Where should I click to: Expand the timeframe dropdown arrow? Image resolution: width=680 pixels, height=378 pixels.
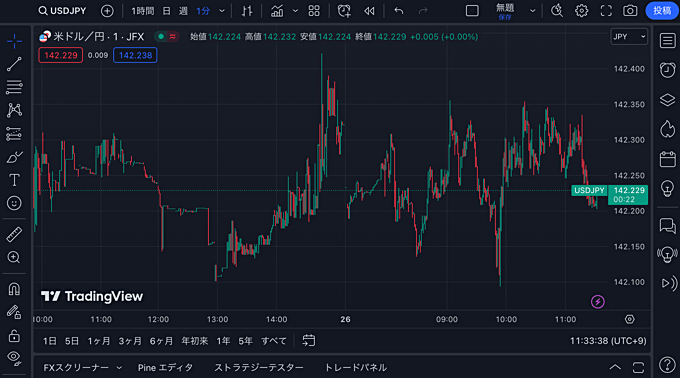pyautogui.click(x=222, y=11)
